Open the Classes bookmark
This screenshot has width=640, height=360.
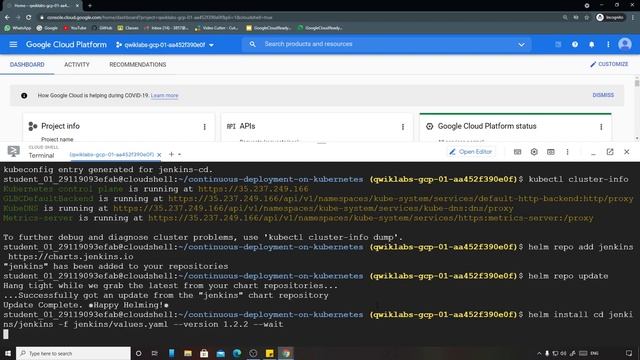point(128,28)
